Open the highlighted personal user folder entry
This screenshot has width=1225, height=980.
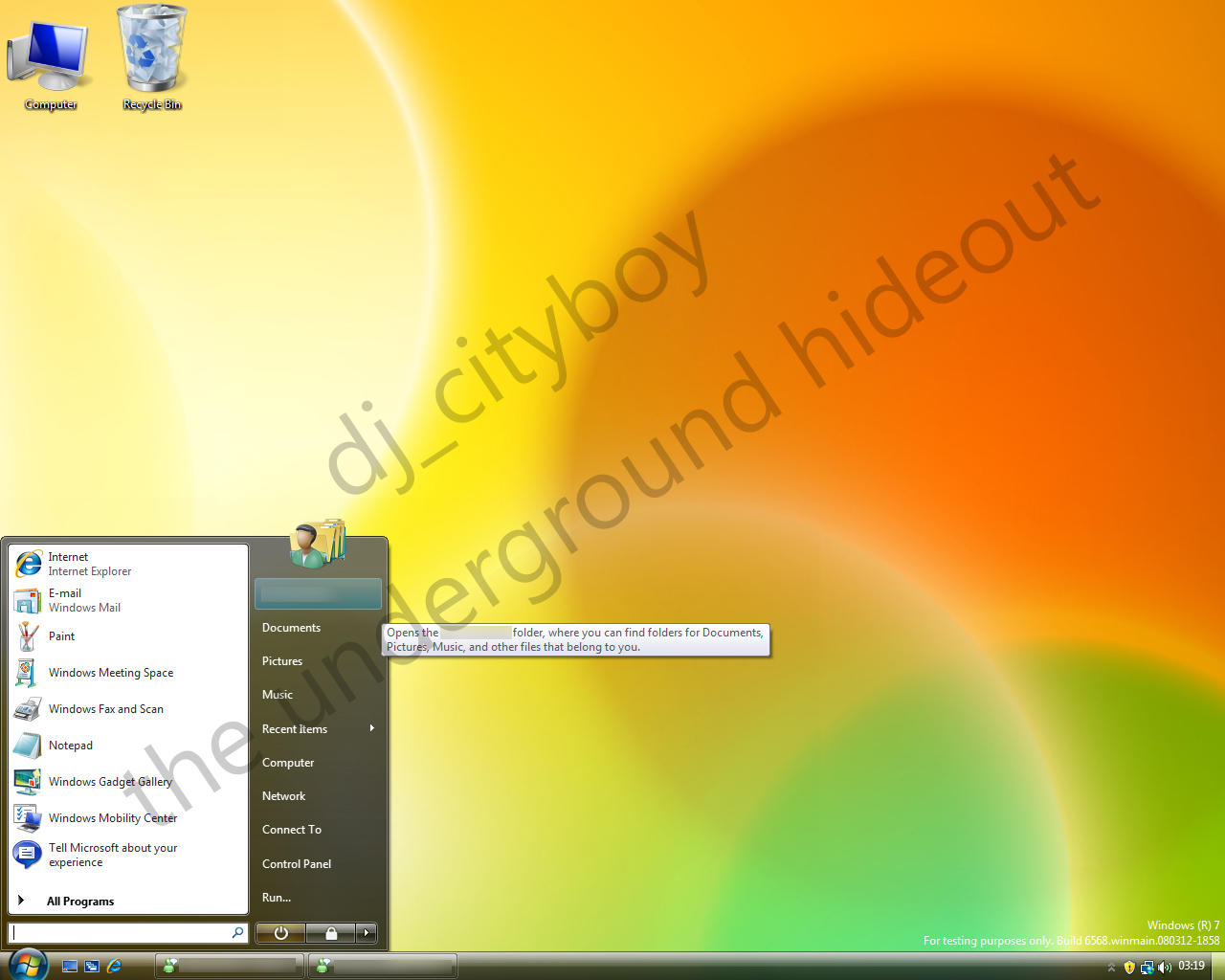[319, 594]
